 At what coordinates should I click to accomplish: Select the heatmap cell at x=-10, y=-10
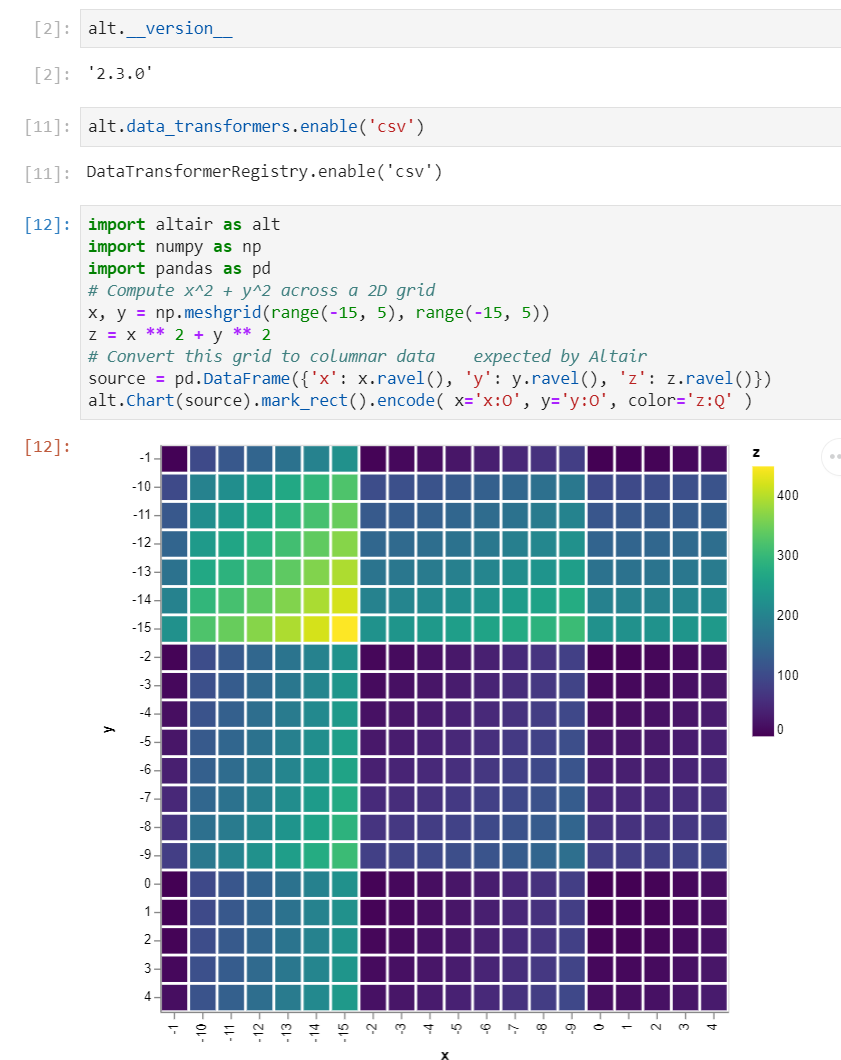pyautogui.click(x=203, y=487)
